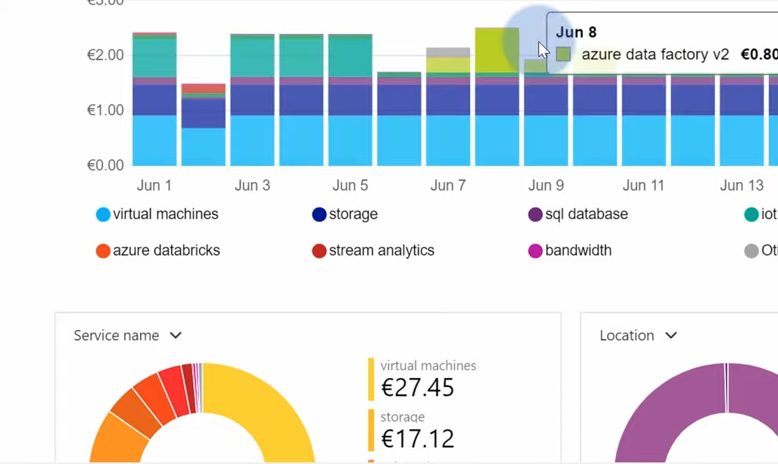Screen dimensions: 778x464
Task: Select the Jun 11 bar in chart
Action: [644, 120]
